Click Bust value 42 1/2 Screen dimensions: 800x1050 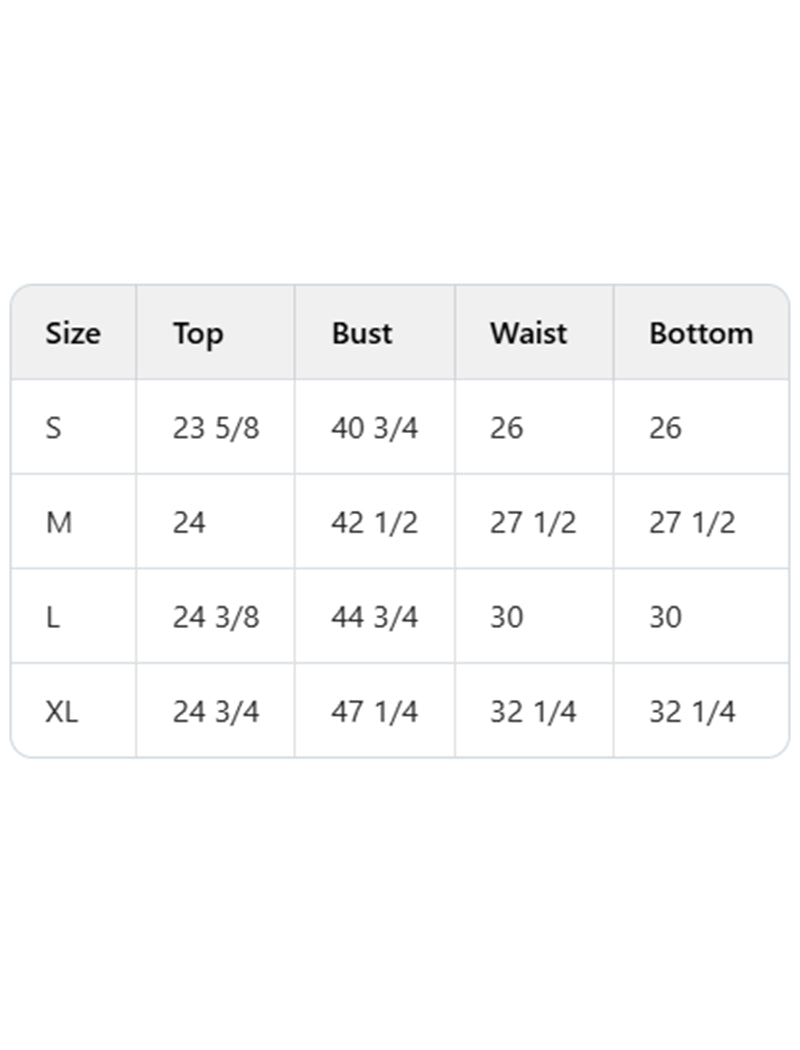click(375, 522)
